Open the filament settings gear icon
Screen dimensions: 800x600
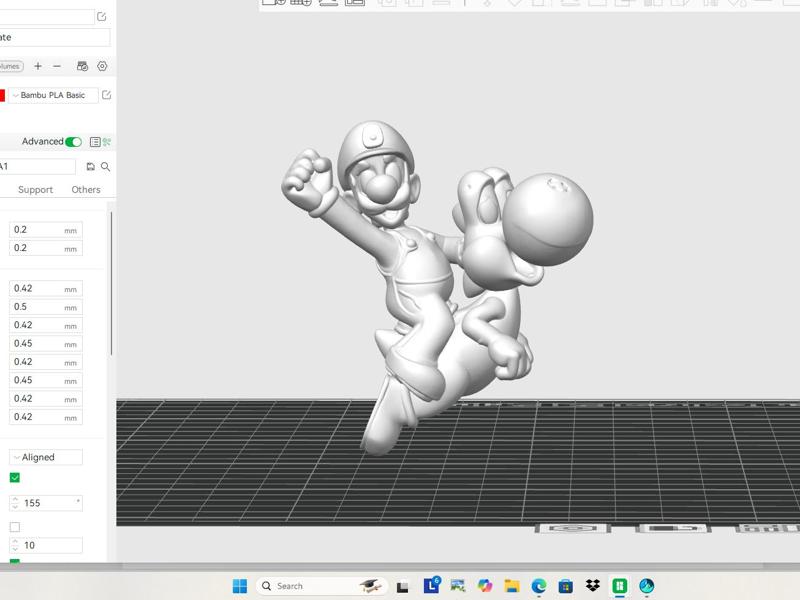[x=102, y=66]
